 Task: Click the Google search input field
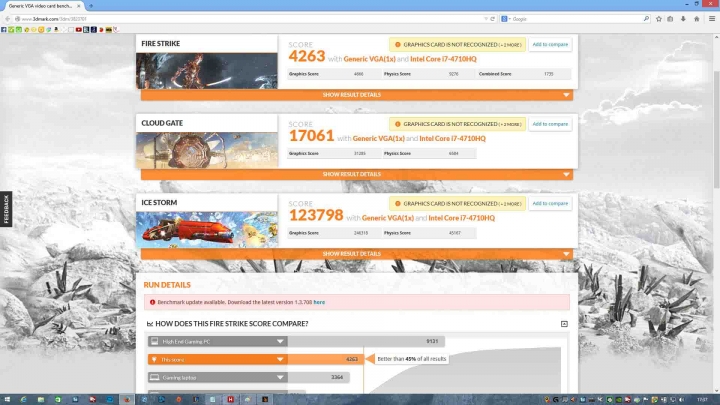[x=576, y=19]
